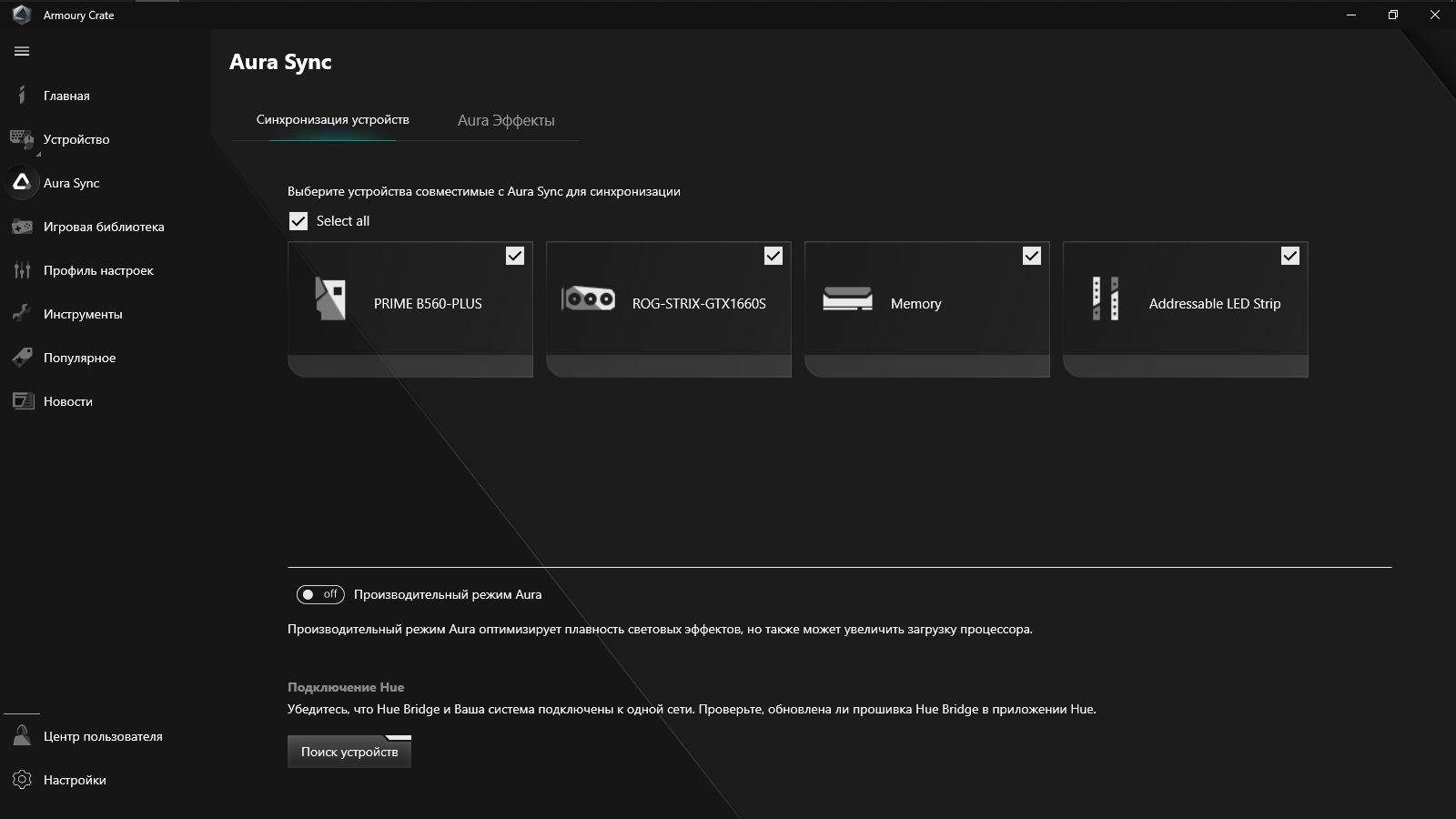Click the ROG-STRIX-GTX1660S label
Screen dimensions: 1456x819
coord(699,304)
